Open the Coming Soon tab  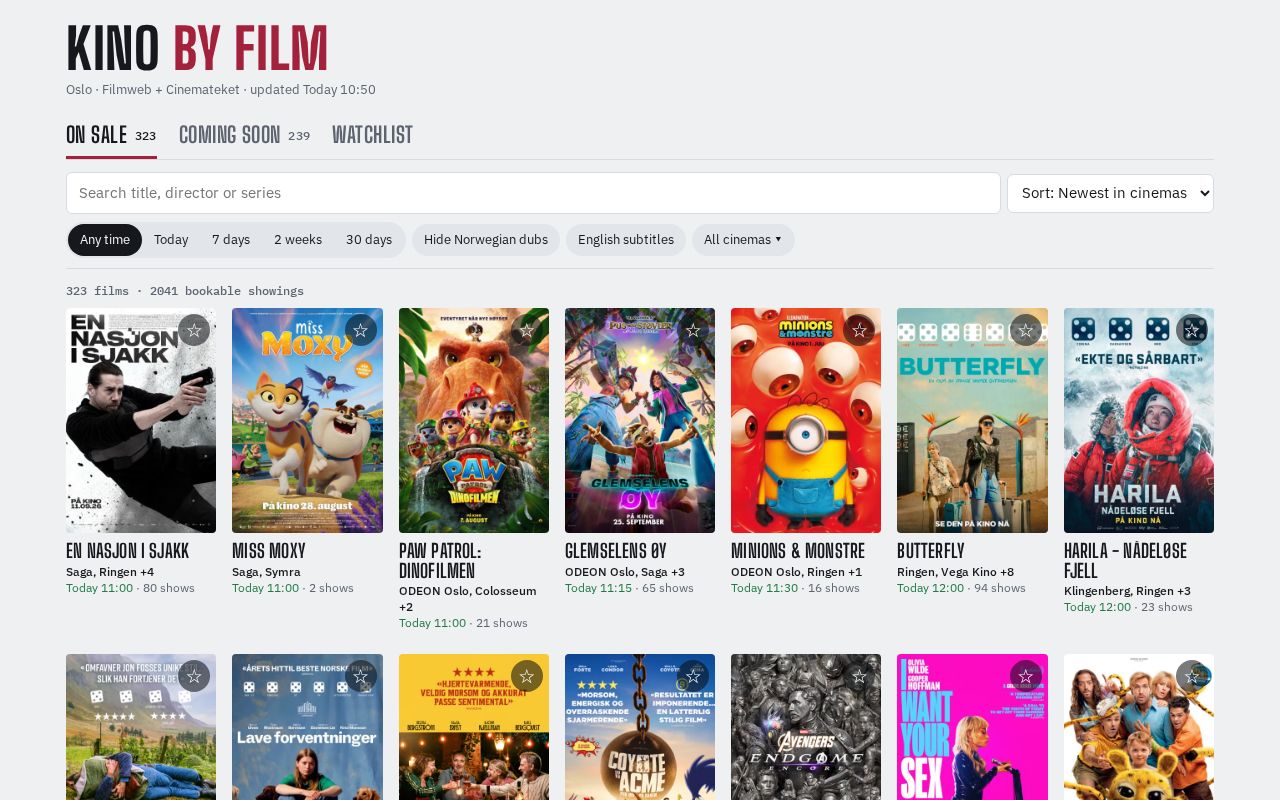244,135
